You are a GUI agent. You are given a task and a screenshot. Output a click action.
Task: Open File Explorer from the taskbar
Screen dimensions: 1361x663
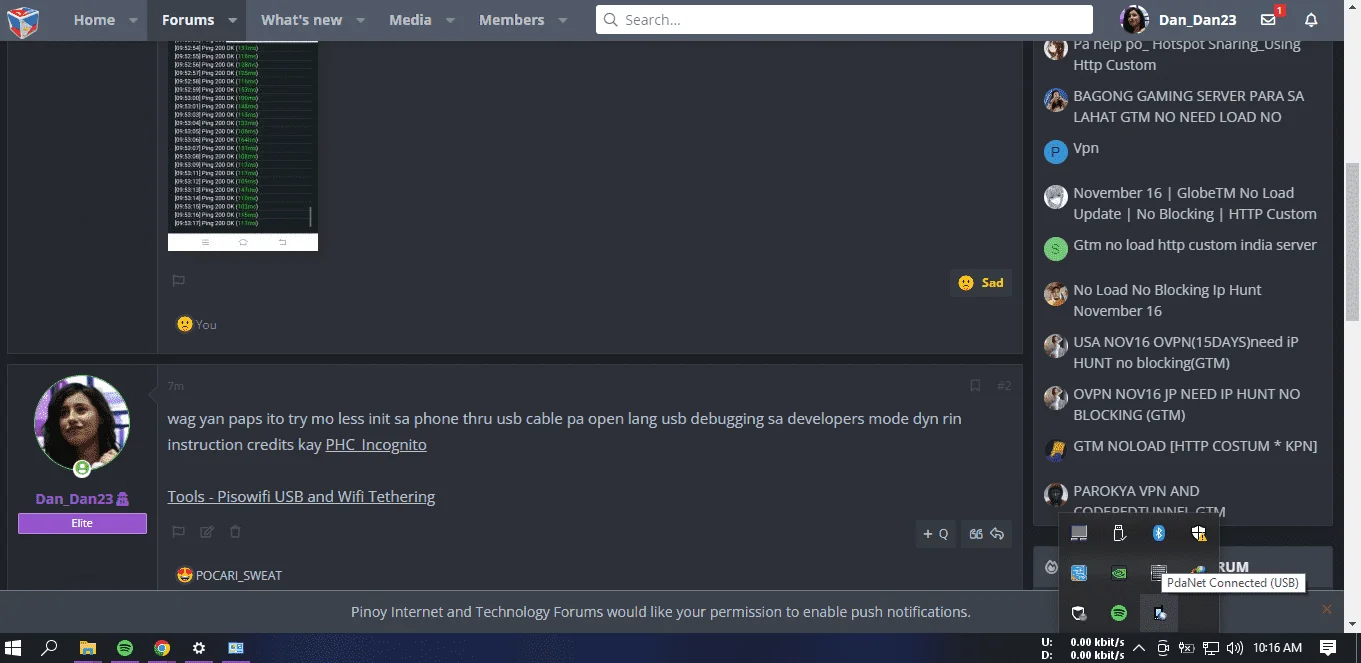tap(87, 648)
